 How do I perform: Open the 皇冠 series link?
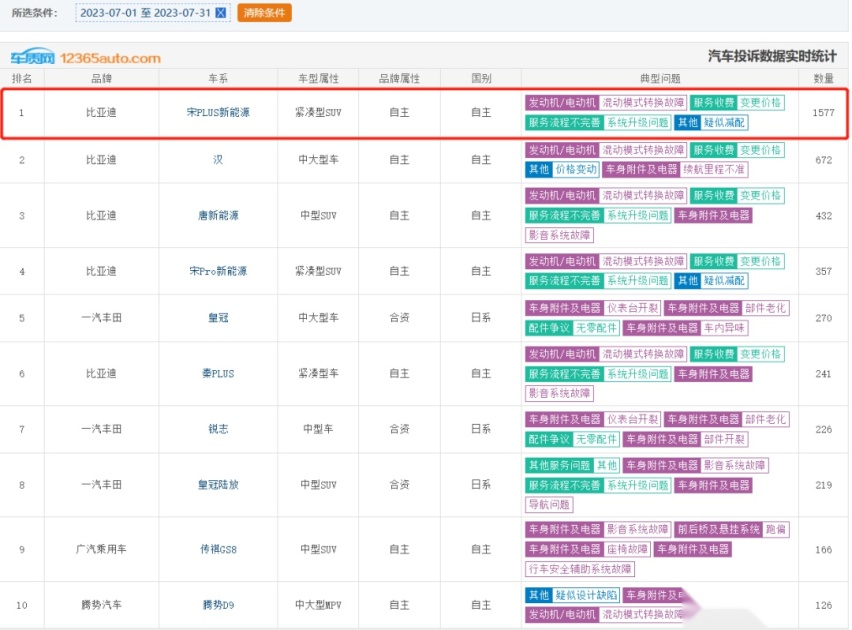point(218,317)
